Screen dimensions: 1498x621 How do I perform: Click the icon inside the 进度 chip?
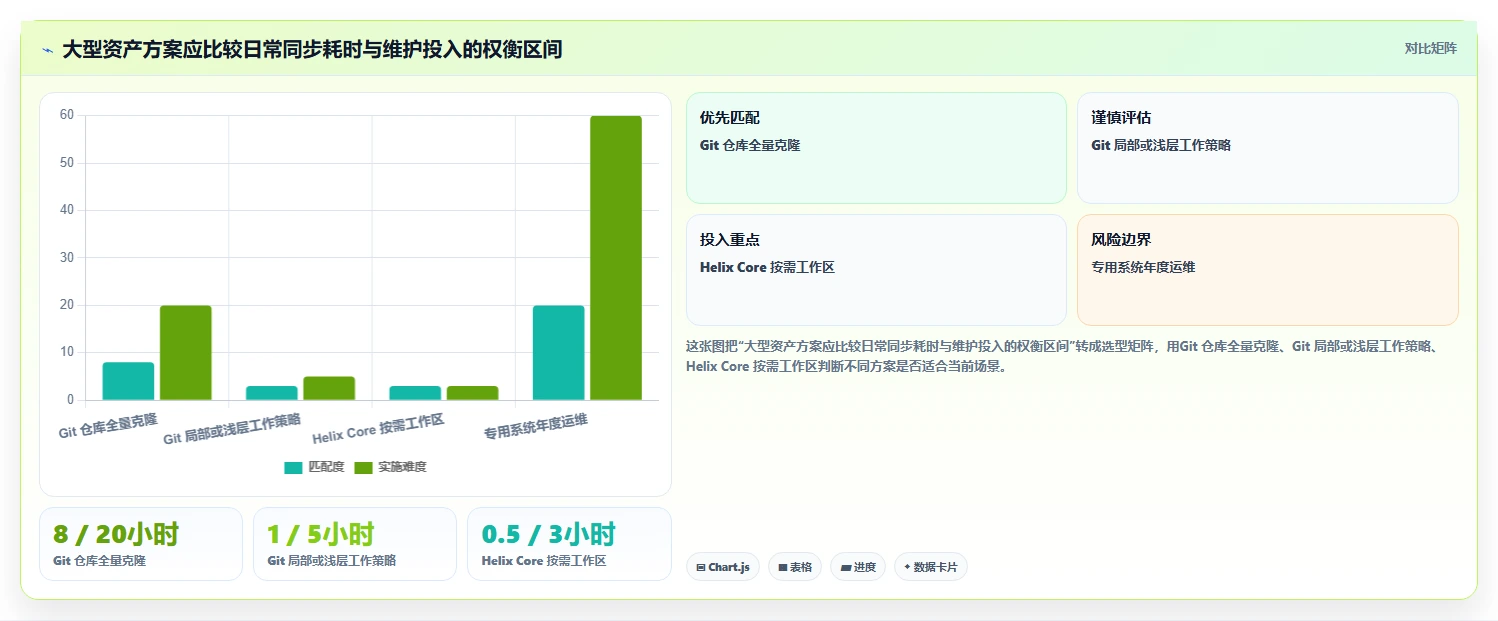845,567
